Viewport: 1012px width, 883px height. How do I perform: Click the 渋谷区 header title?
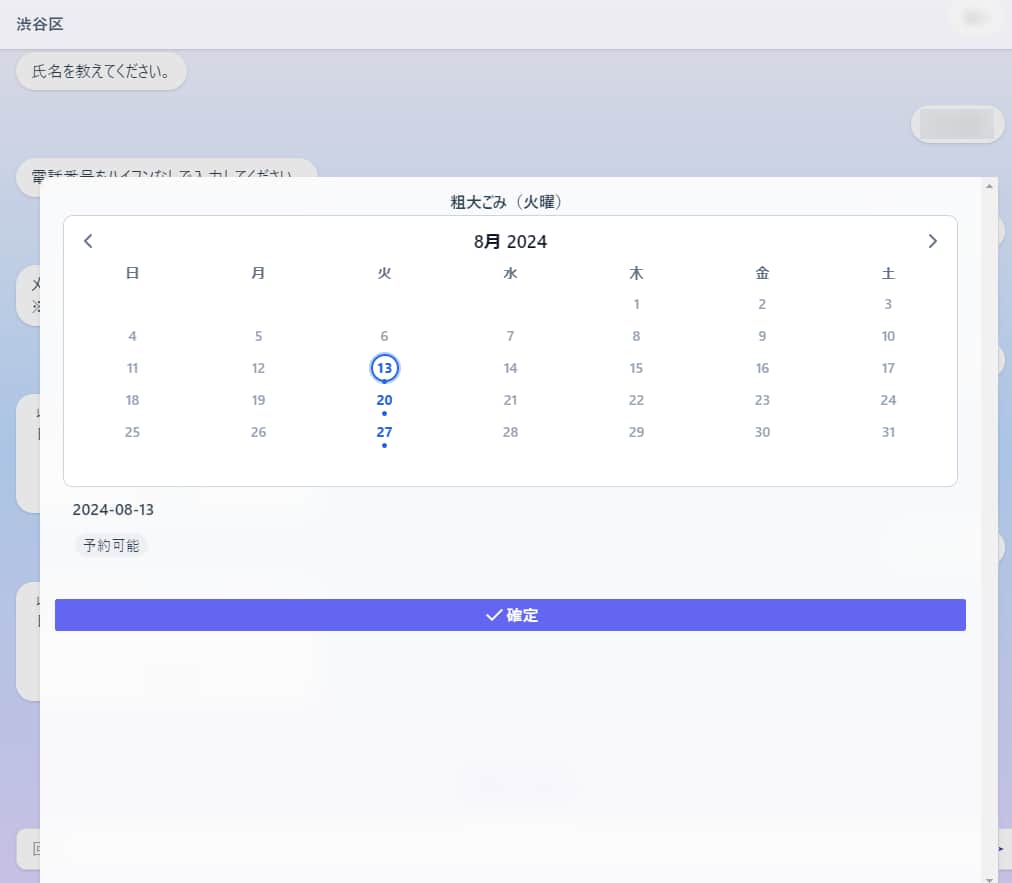40,25
